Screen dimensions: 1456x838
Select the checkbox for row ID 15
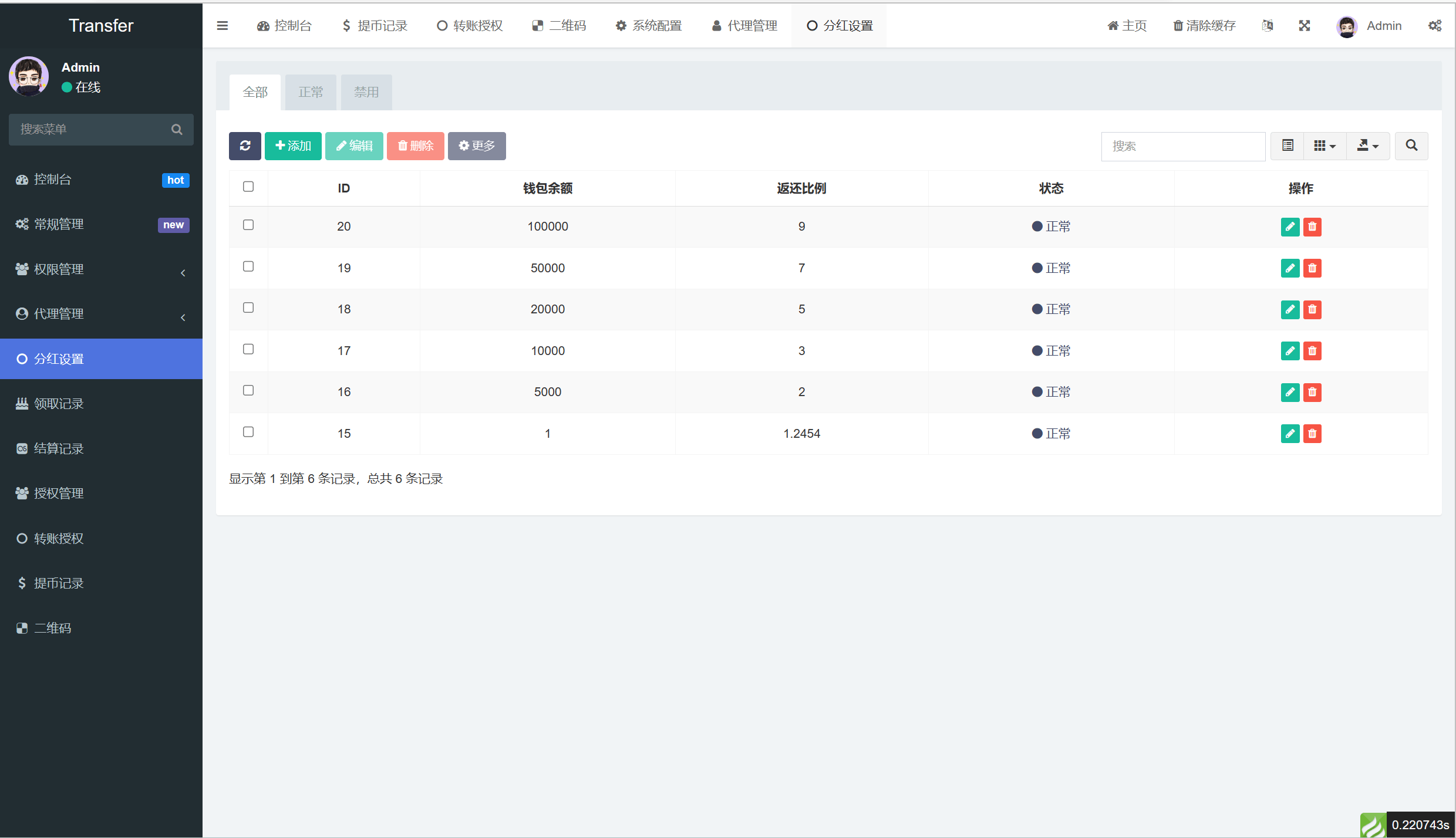(x=248, y=432)
